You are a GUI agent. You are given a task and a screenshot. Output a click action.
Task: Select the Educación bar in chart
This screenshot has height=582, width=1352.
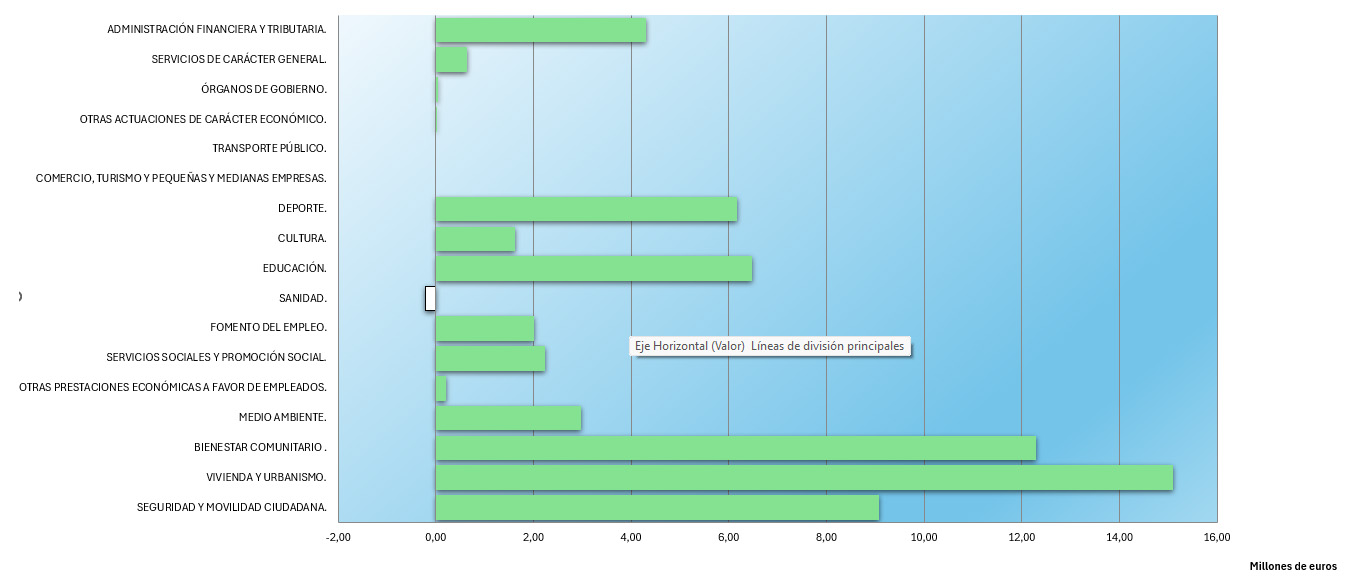point(593,269)
